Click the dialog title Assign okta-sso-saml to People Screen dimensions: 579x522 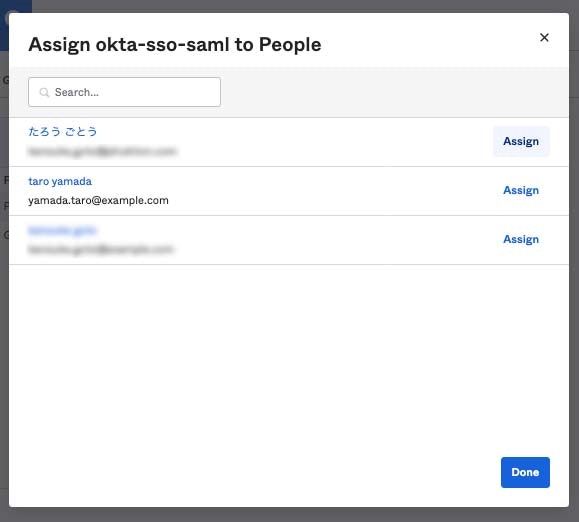[175, 45]
